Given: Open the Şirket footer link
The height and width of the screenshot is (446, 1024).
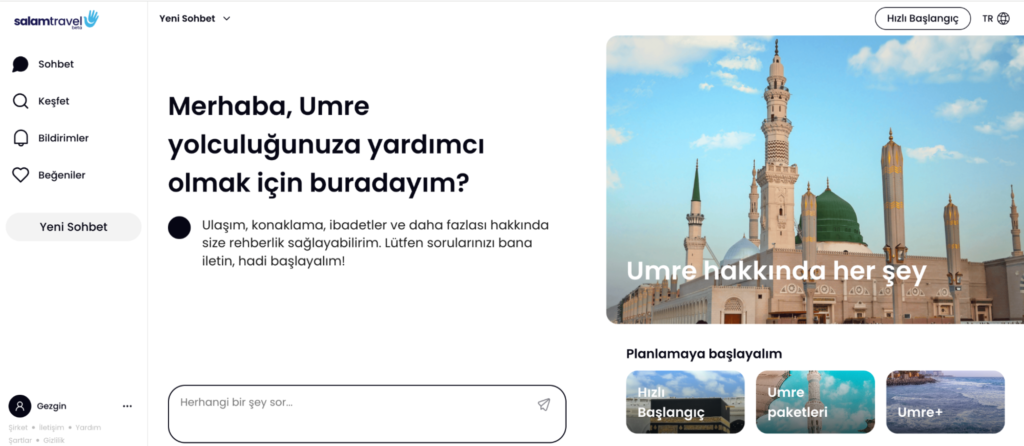Looking at the screenshot, I should coord(18,428).
